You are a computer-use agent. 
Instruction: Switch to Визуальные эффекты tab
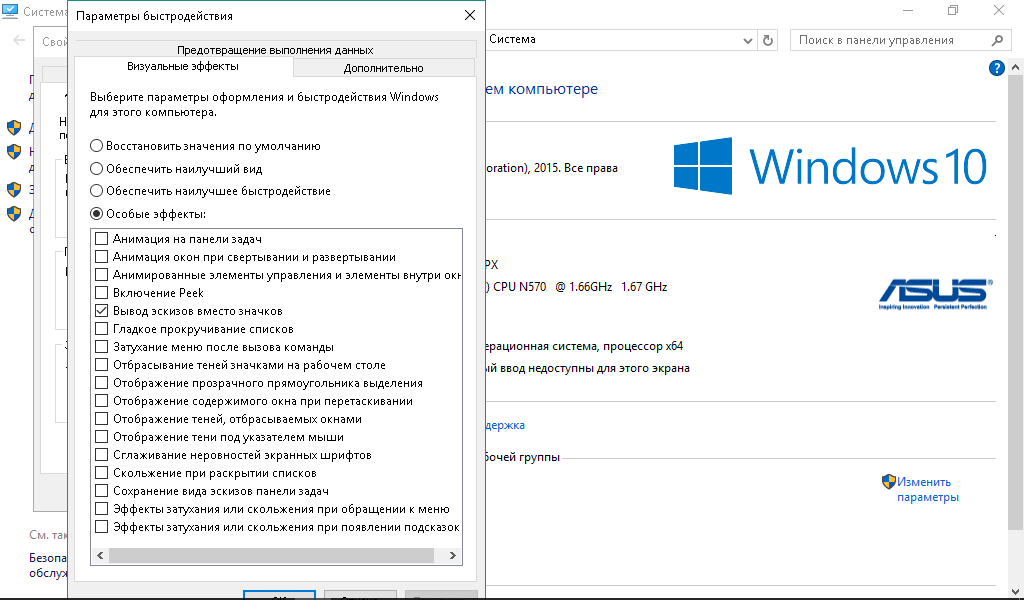(183, 67)
